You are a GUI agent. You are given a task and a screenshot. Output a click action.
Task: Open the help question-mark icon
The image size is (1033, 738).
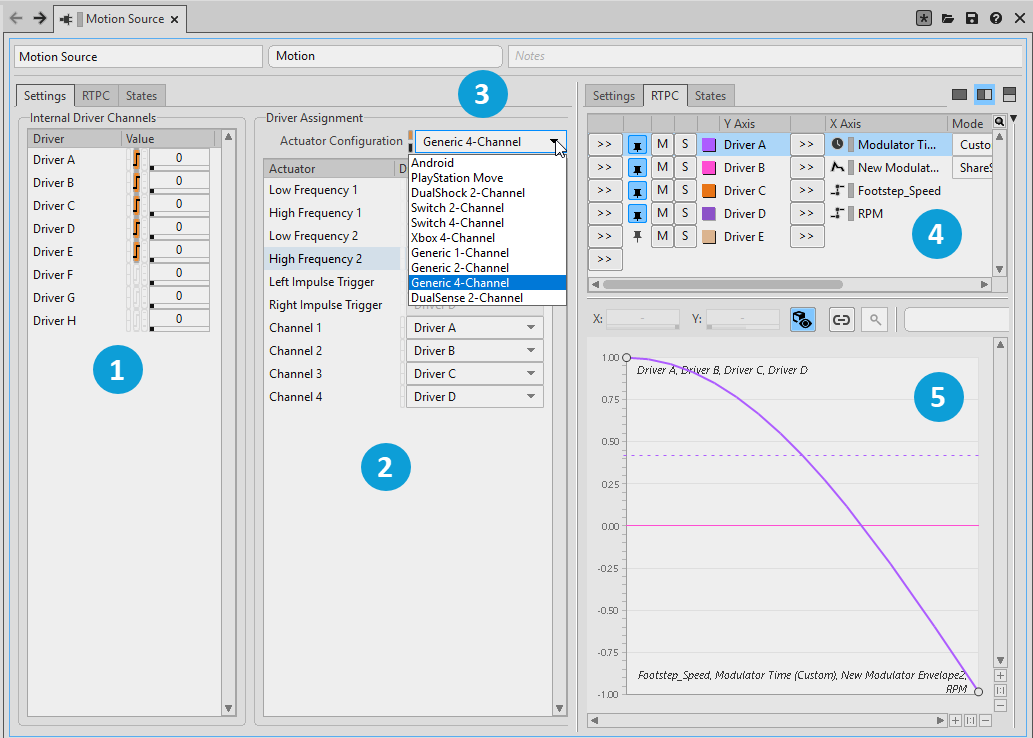[x=996, y=19]
